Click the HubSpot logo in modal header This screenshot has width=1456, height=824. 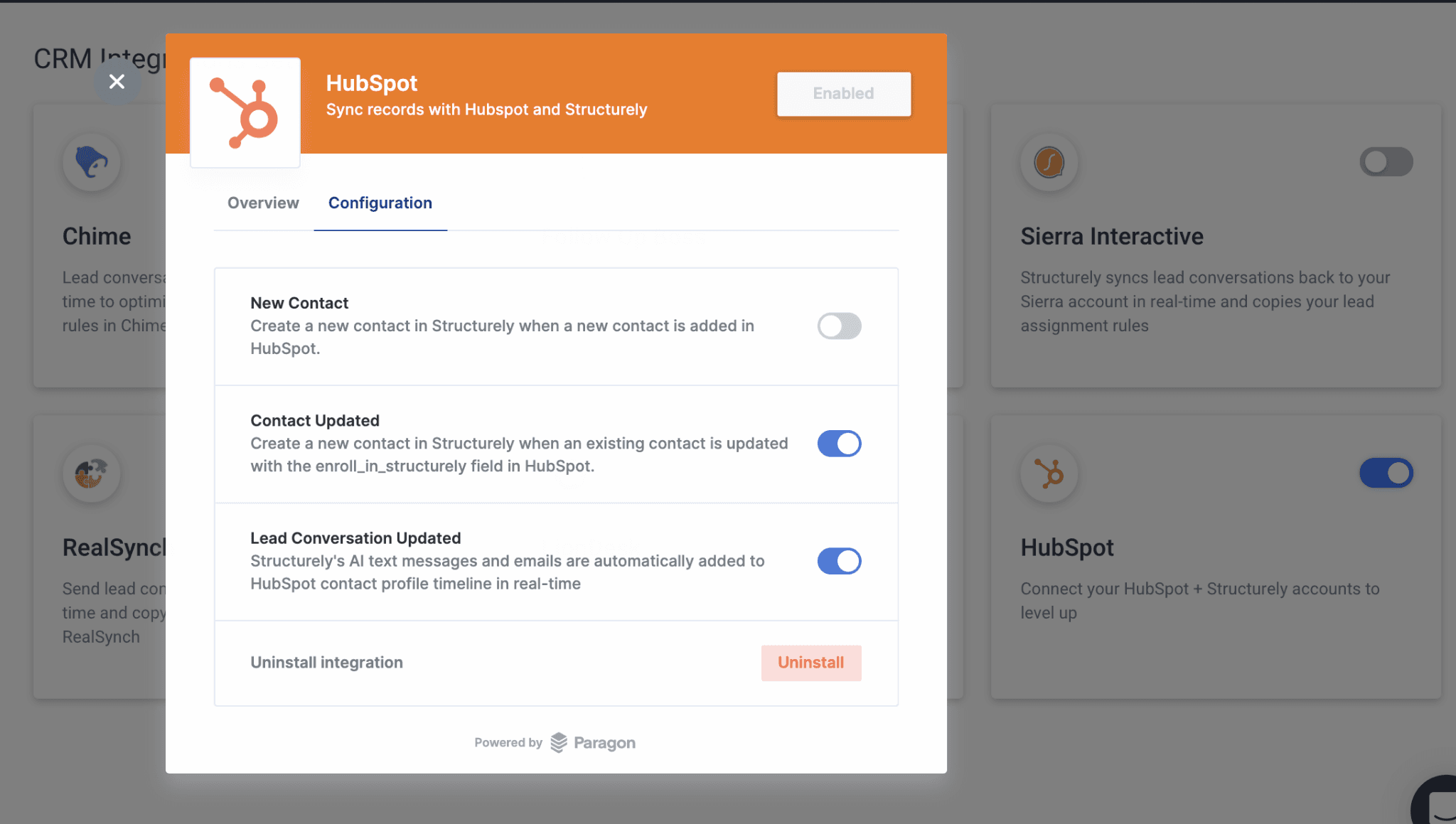tap(245, 113)
